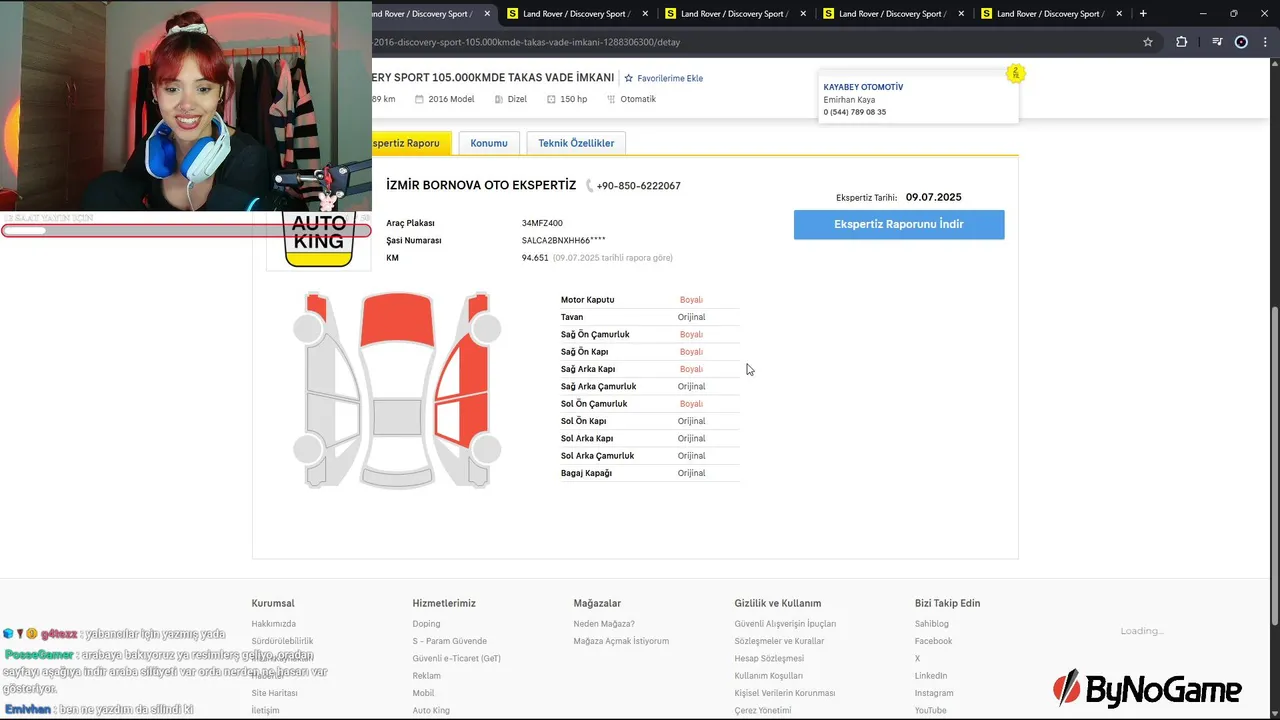This screenshot has height=720, width=1280.
Task: Click the Sol Ön Çamurluk row label
Action: coord(594,404)
